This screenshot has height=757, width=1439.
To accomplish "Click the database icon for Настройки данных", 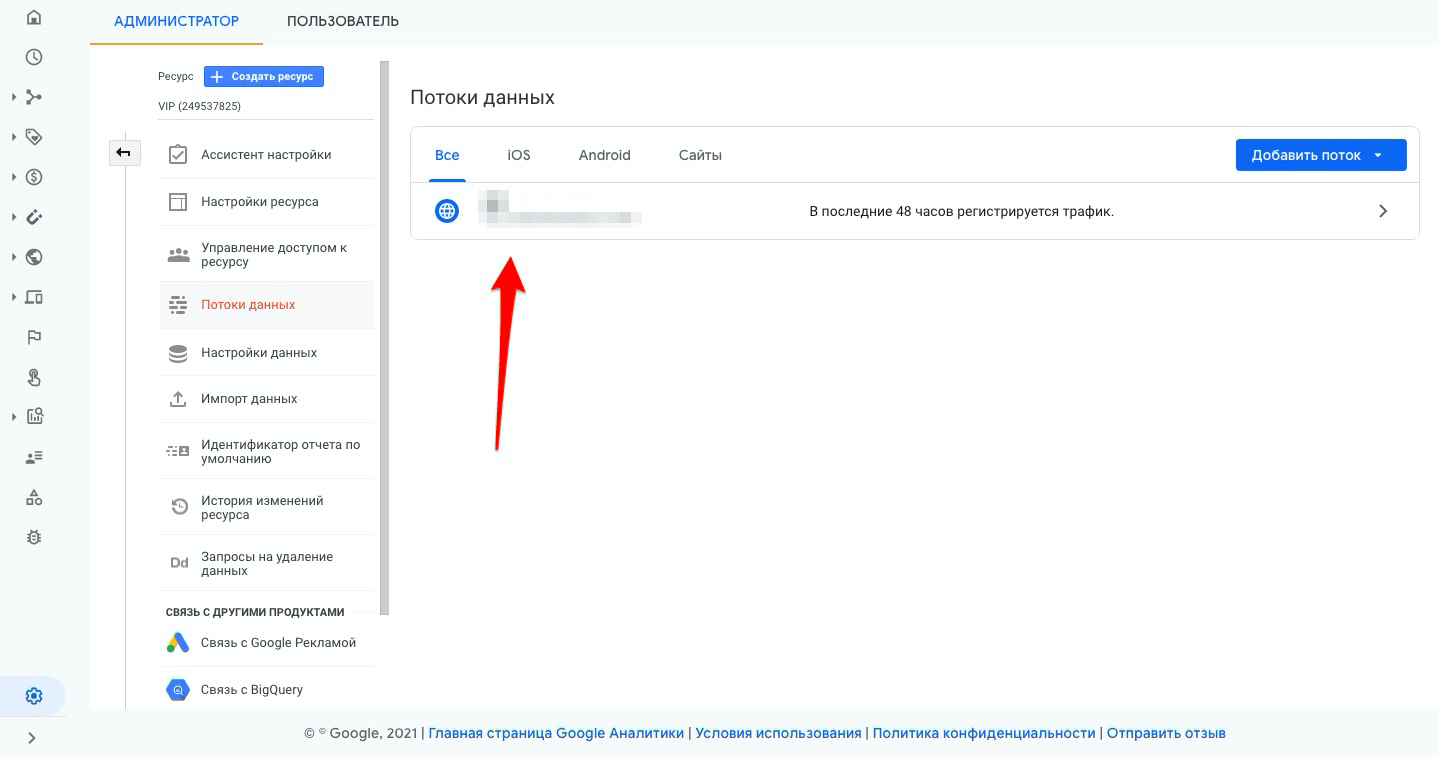I will pyautogui.click(x=178, y=353).
